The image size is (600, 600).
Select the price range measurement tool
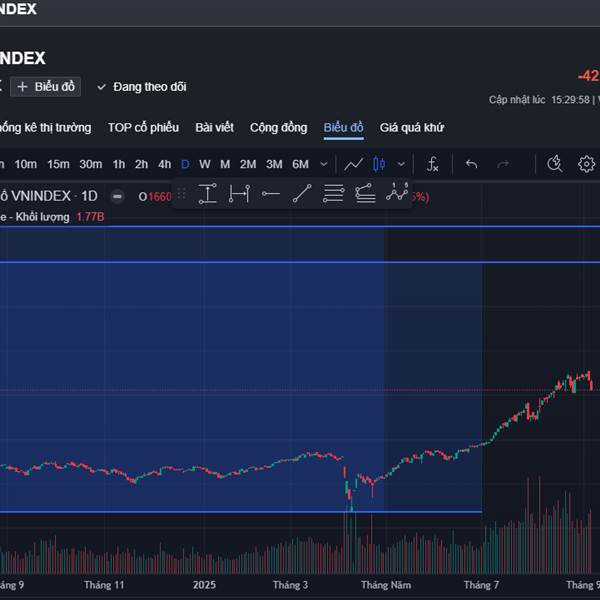click(x=207, y=194)
